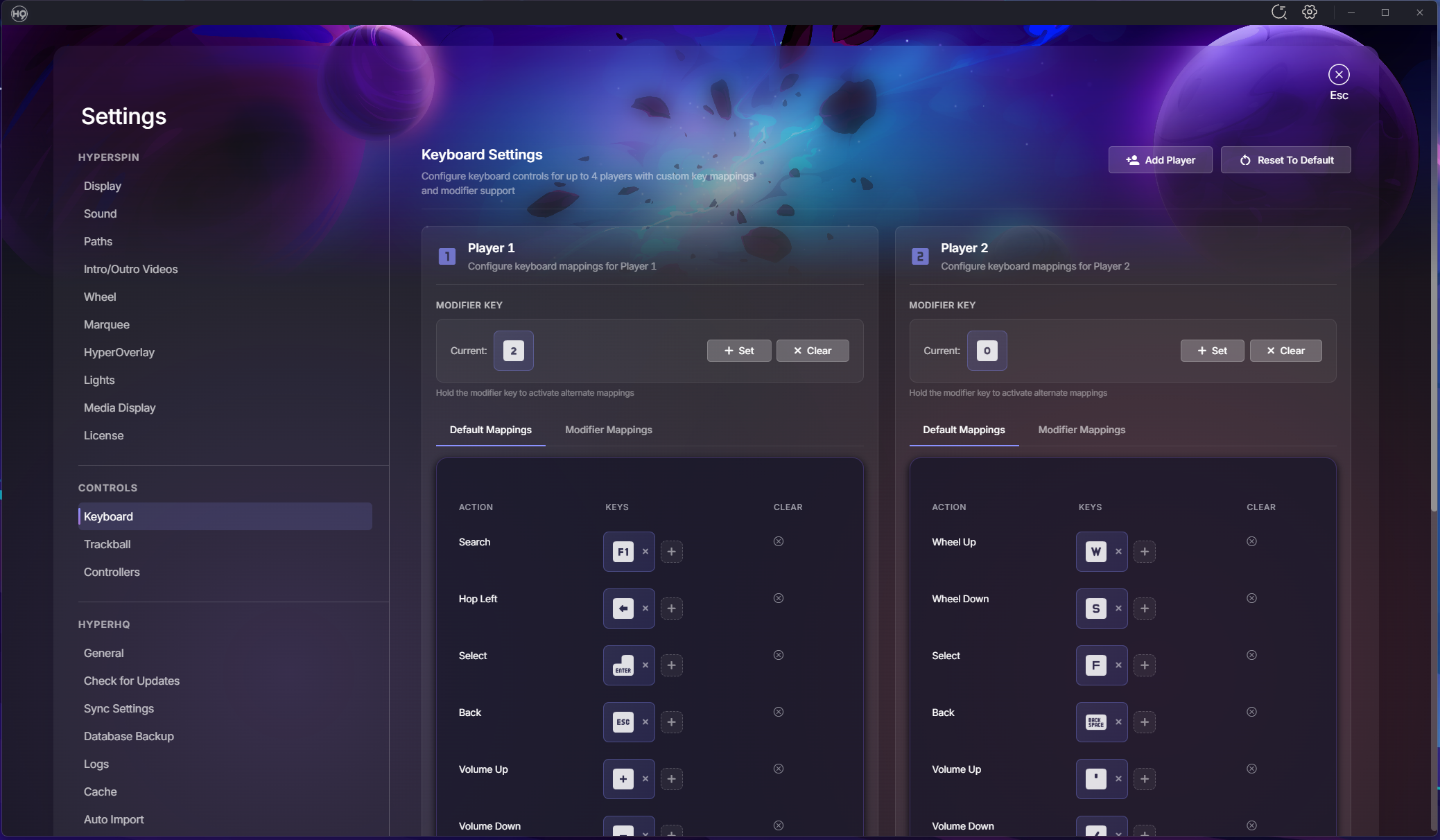
Task: Click Add Player button
Action: (x=1159, y=160)
